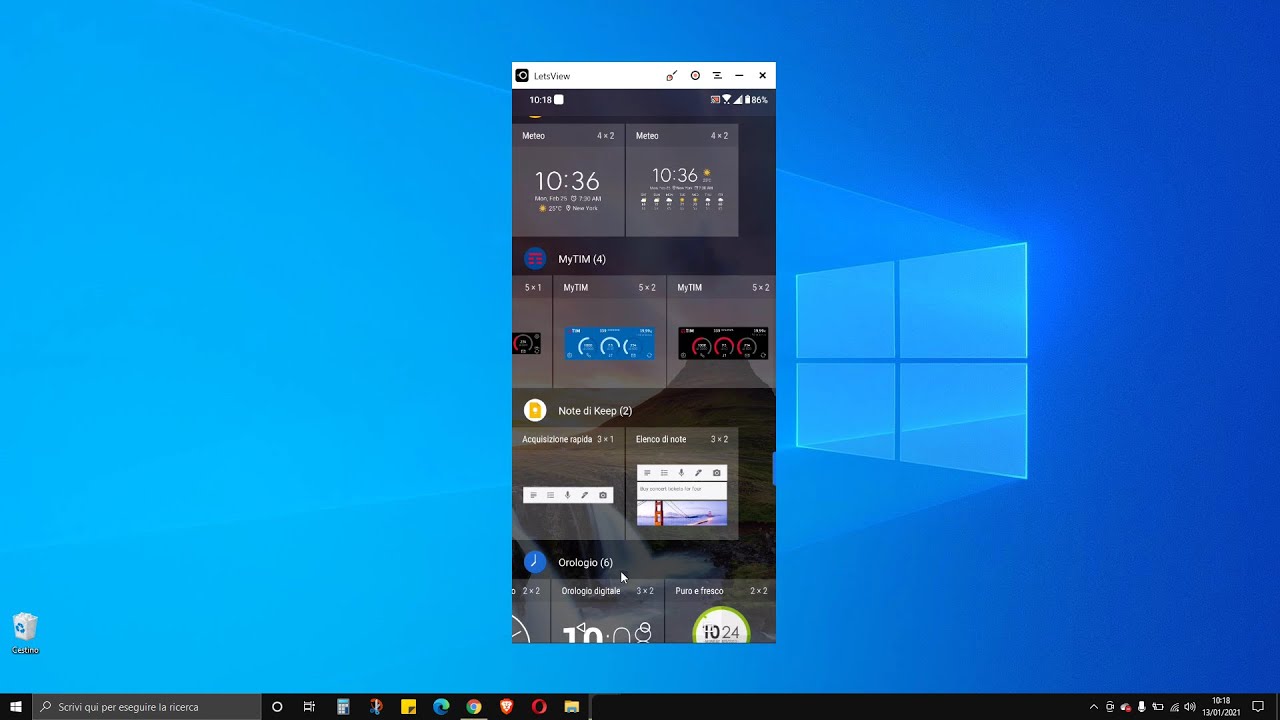1280x720 pixels.
Task: Click the taskbar search box
Action: click(x=147, y=707)
